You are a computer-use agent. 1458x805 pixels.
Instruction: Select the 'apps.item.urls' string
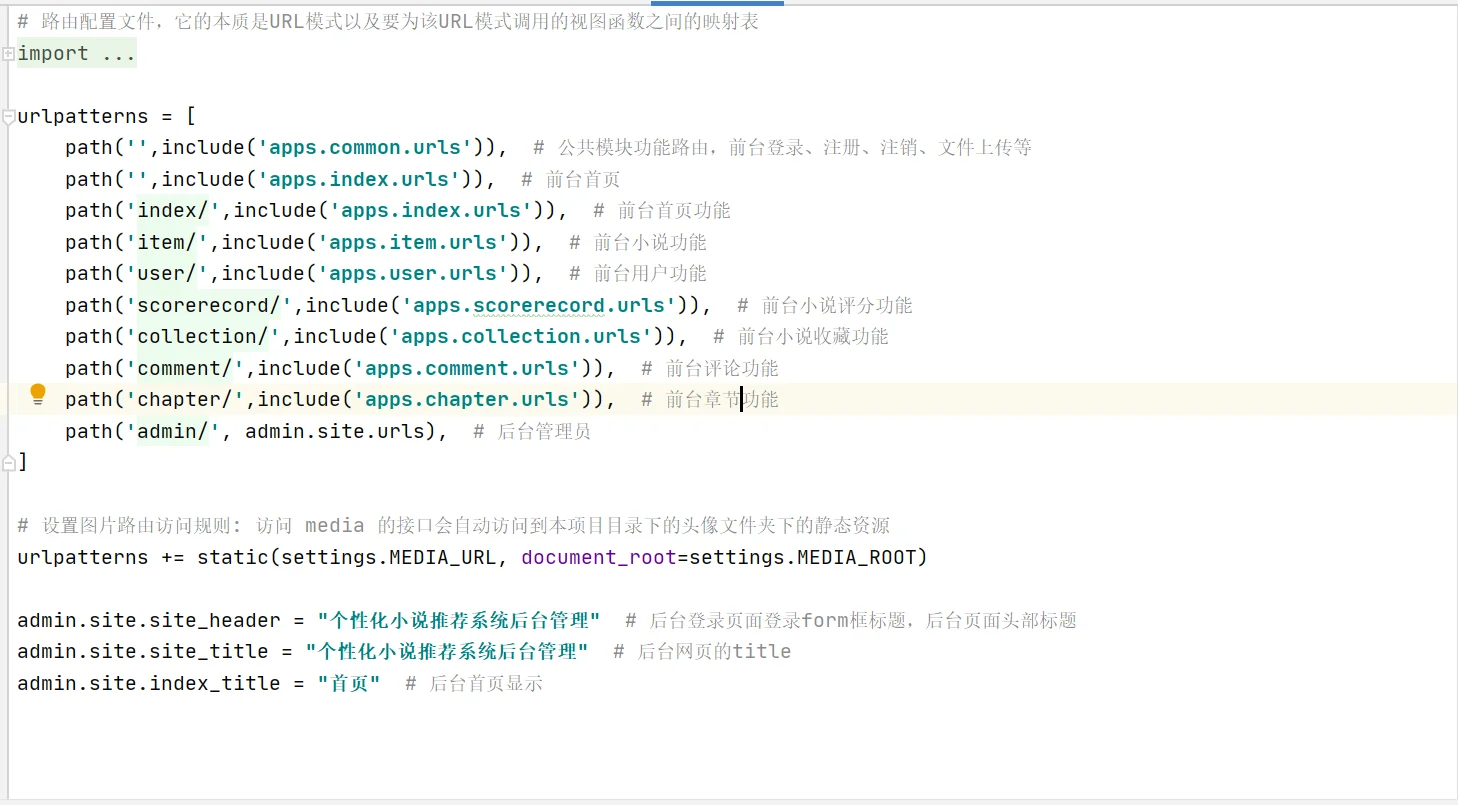413,242
